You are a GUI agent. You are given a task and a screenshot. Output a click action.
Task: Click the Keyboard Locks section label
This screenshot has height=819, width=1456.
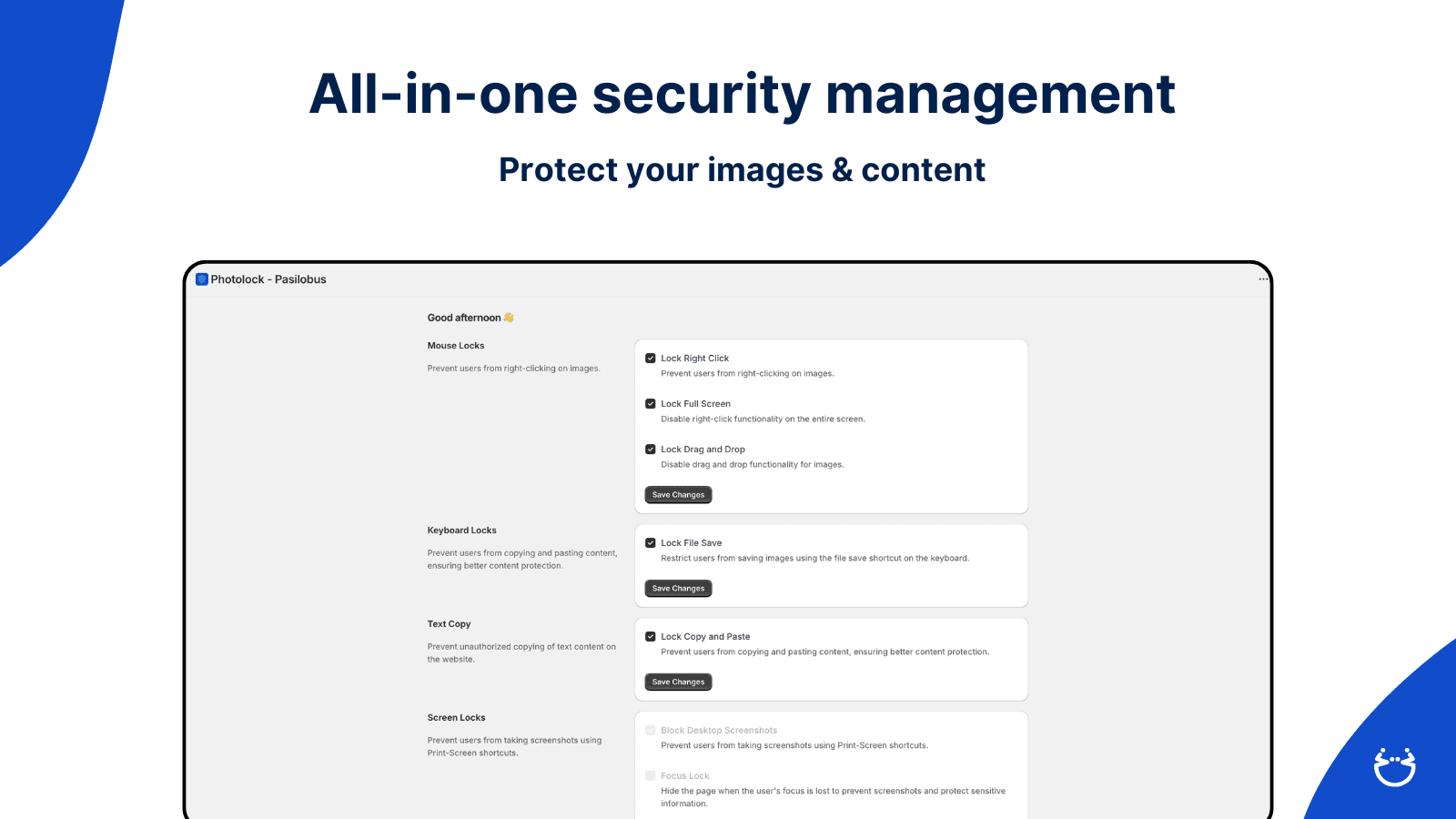(x=461, y=530)
